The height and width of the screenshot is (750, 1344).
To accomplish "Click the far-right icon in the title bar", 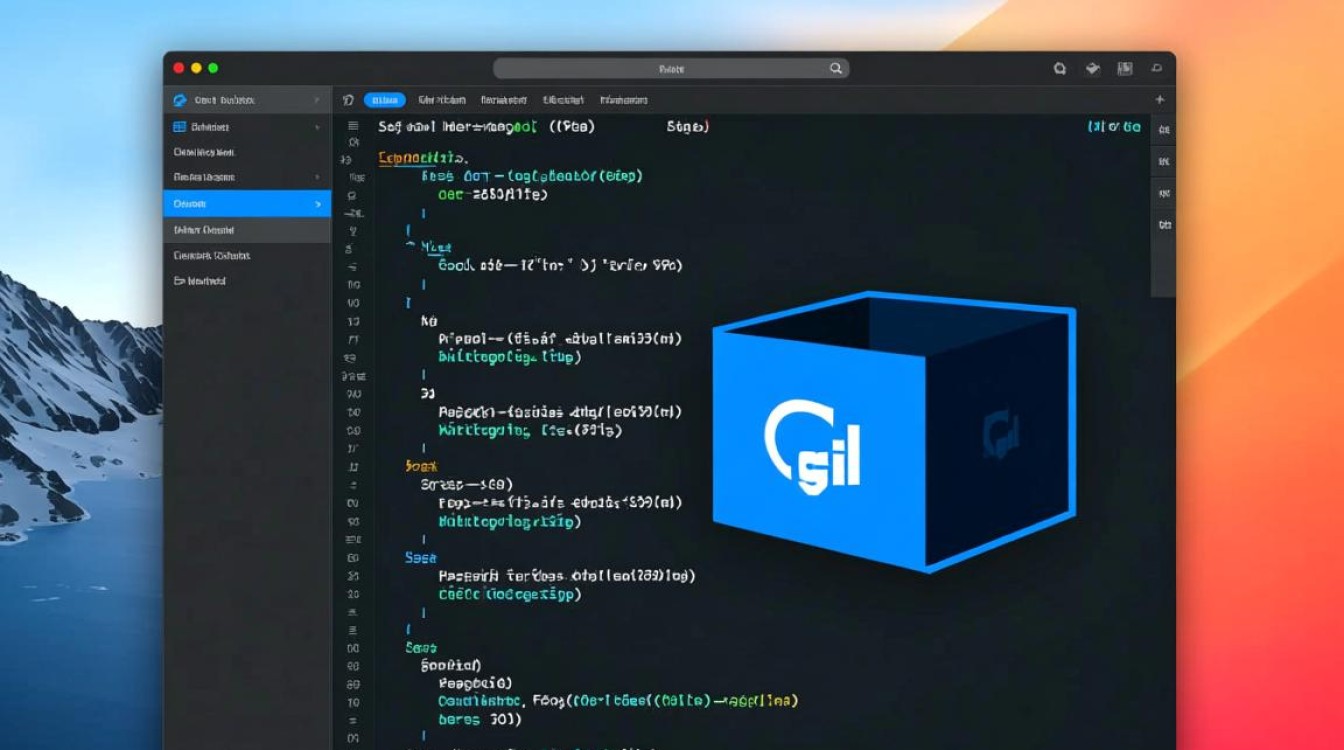I will coord(1157,69).
